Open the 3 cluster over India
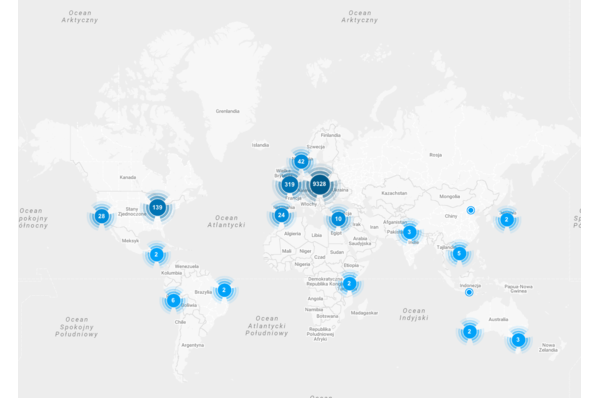 coord(409,232)
